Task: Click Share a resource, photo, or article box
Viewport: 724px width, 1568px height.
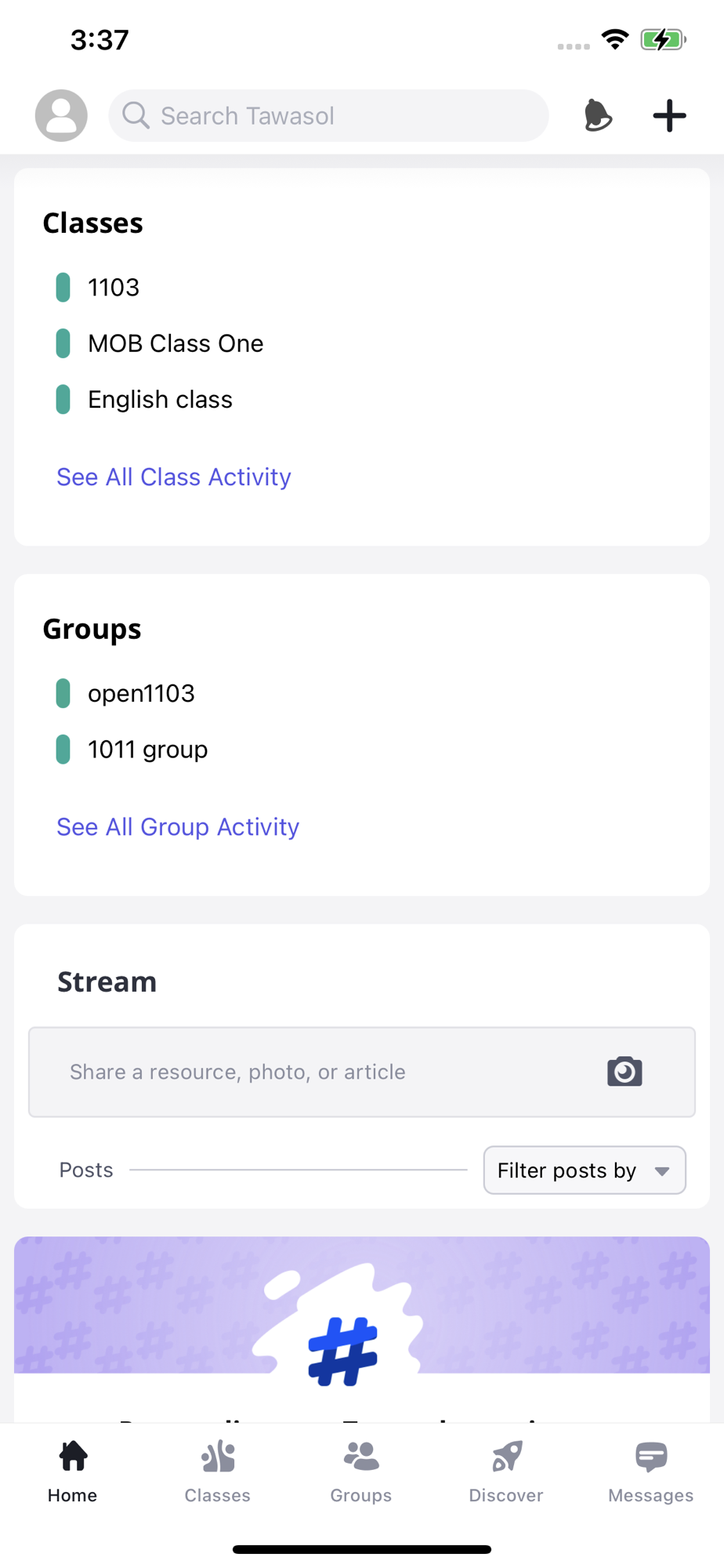Action: coord(362,1072)
